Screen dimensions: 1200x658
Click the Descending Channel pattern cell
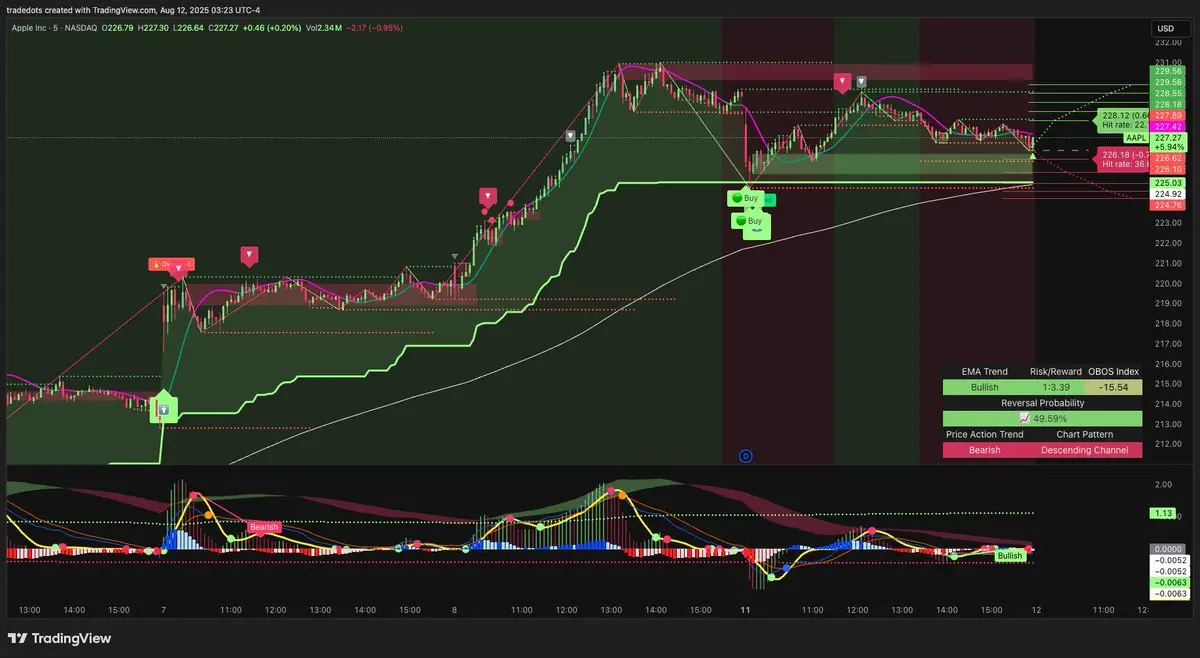pyautogui.click(x=1085, y=450)
